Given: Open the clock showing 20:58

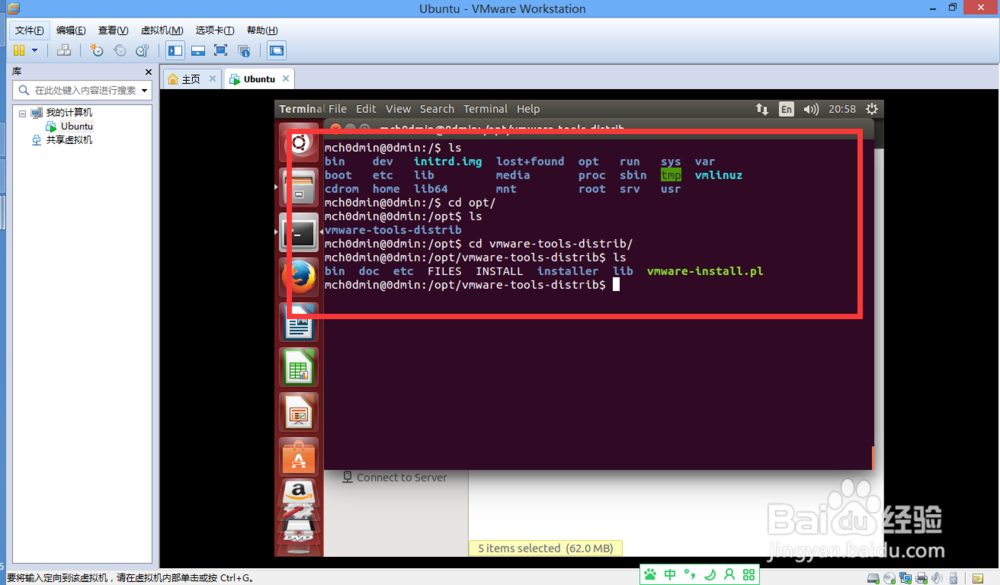Looking at the screenshot, I should (842, 109).
